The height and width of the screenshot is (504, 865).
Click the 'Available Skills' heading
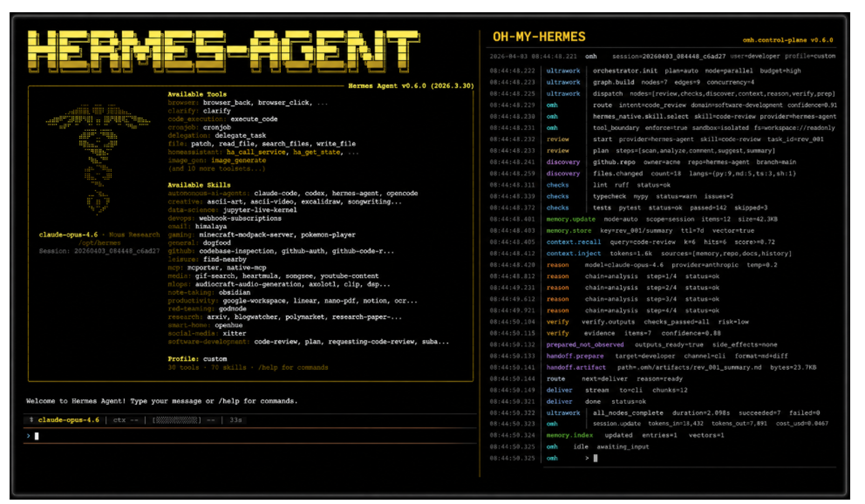click(199, 185)
